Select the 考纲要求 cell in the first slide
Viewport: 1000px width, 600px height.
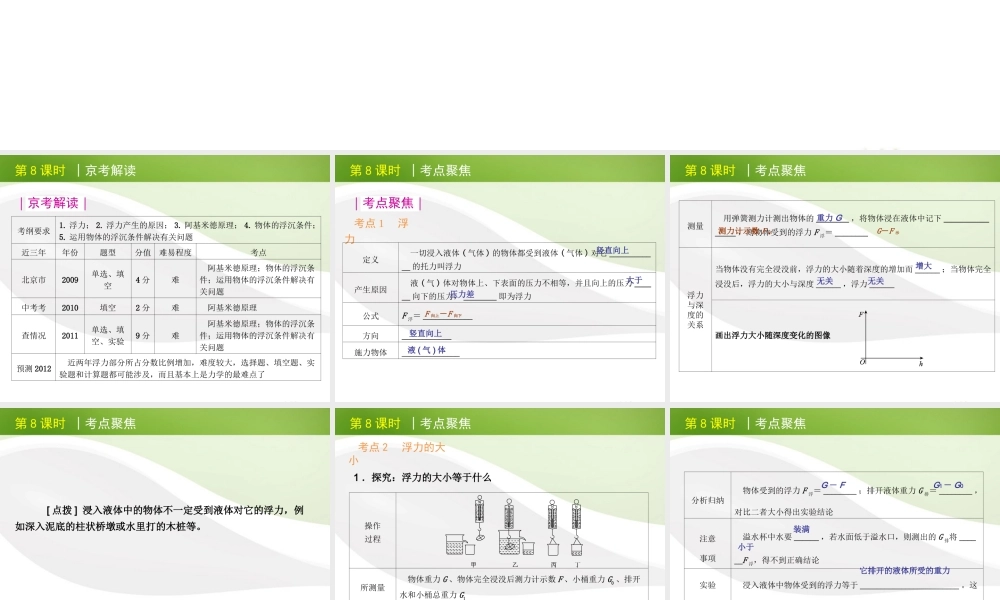[x=34, y=231]
